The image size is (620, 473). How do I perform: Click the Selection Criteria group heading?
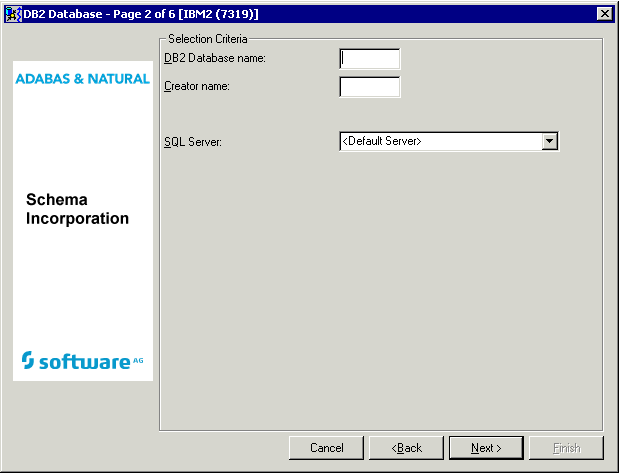click(207, 39)
